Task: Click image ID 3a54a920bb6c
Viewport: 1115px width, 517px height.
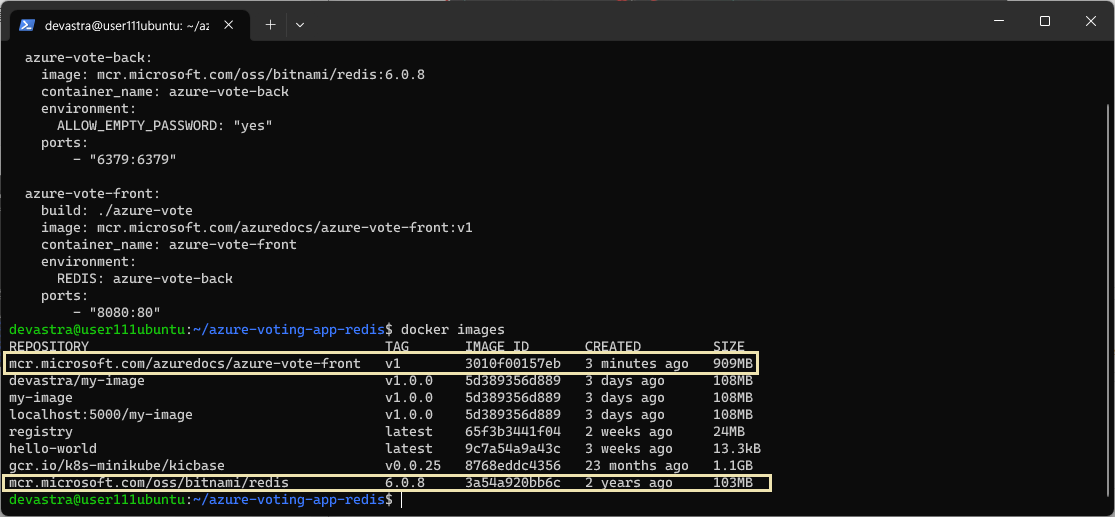Action: tap(513, 484)
